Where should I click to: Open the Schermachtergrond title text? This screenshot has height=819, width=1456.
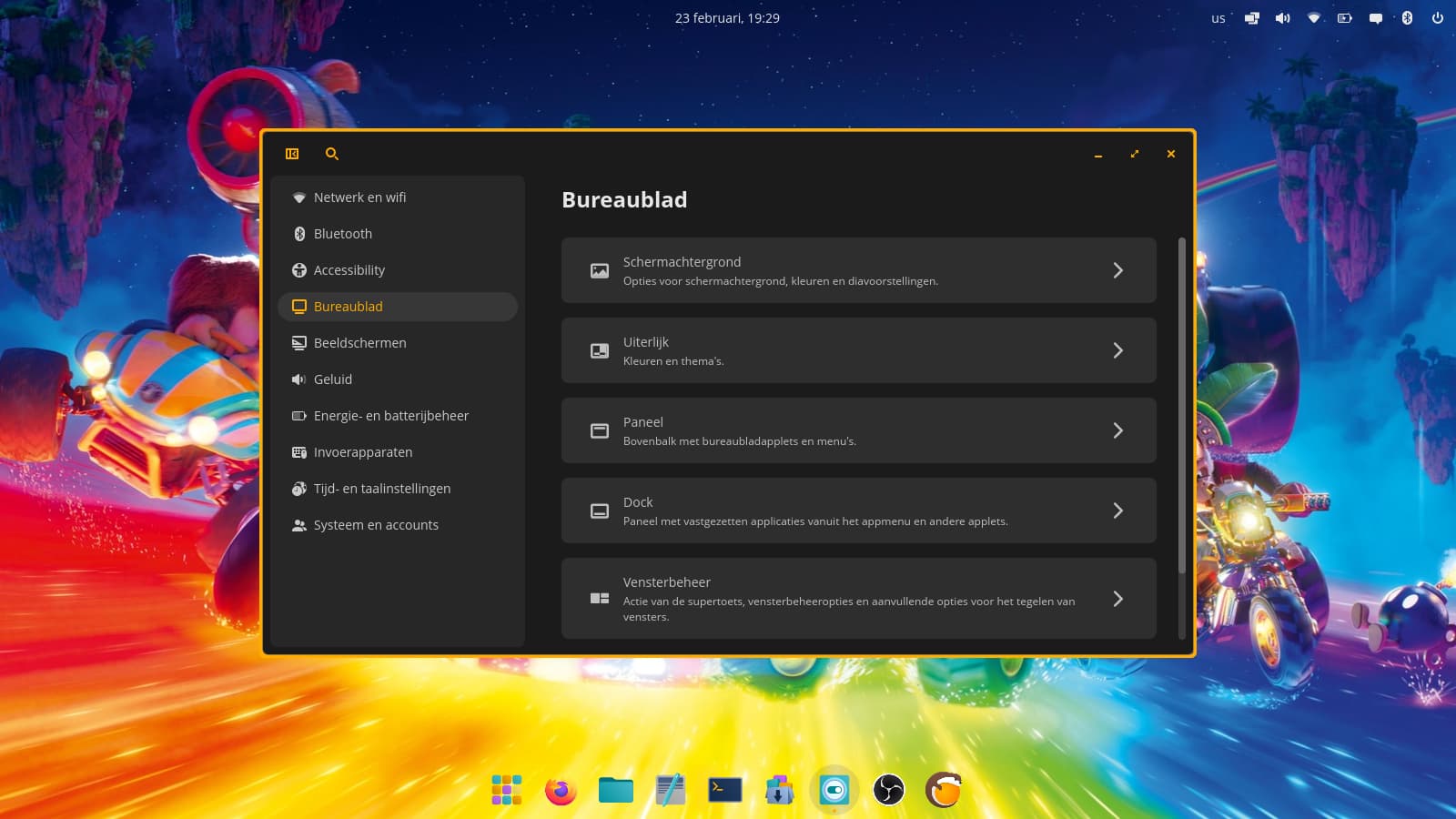tap(682, 262)
